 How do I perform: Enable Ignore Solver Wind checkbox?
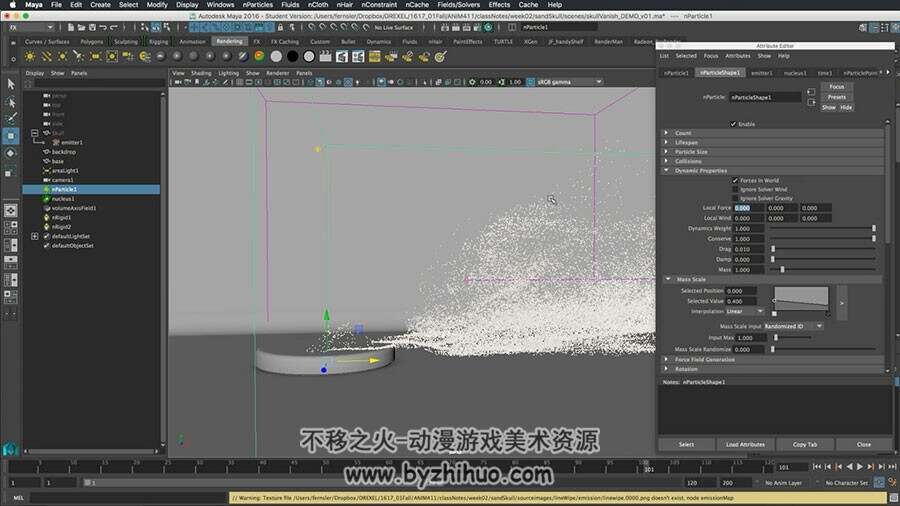click(735, 189)
